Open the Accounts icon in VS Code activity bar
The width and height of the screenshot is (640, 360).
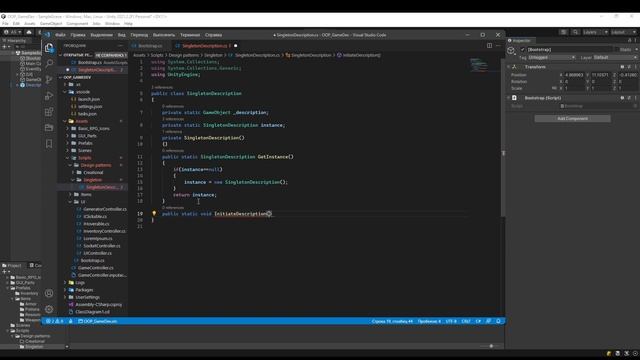click(x=49, y=293)
